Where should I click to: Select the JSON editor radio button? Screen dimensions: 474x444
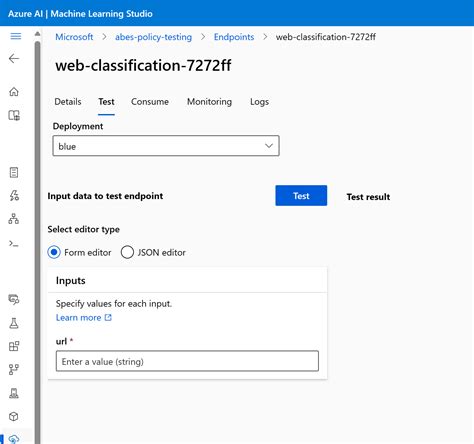click(127, 252)
